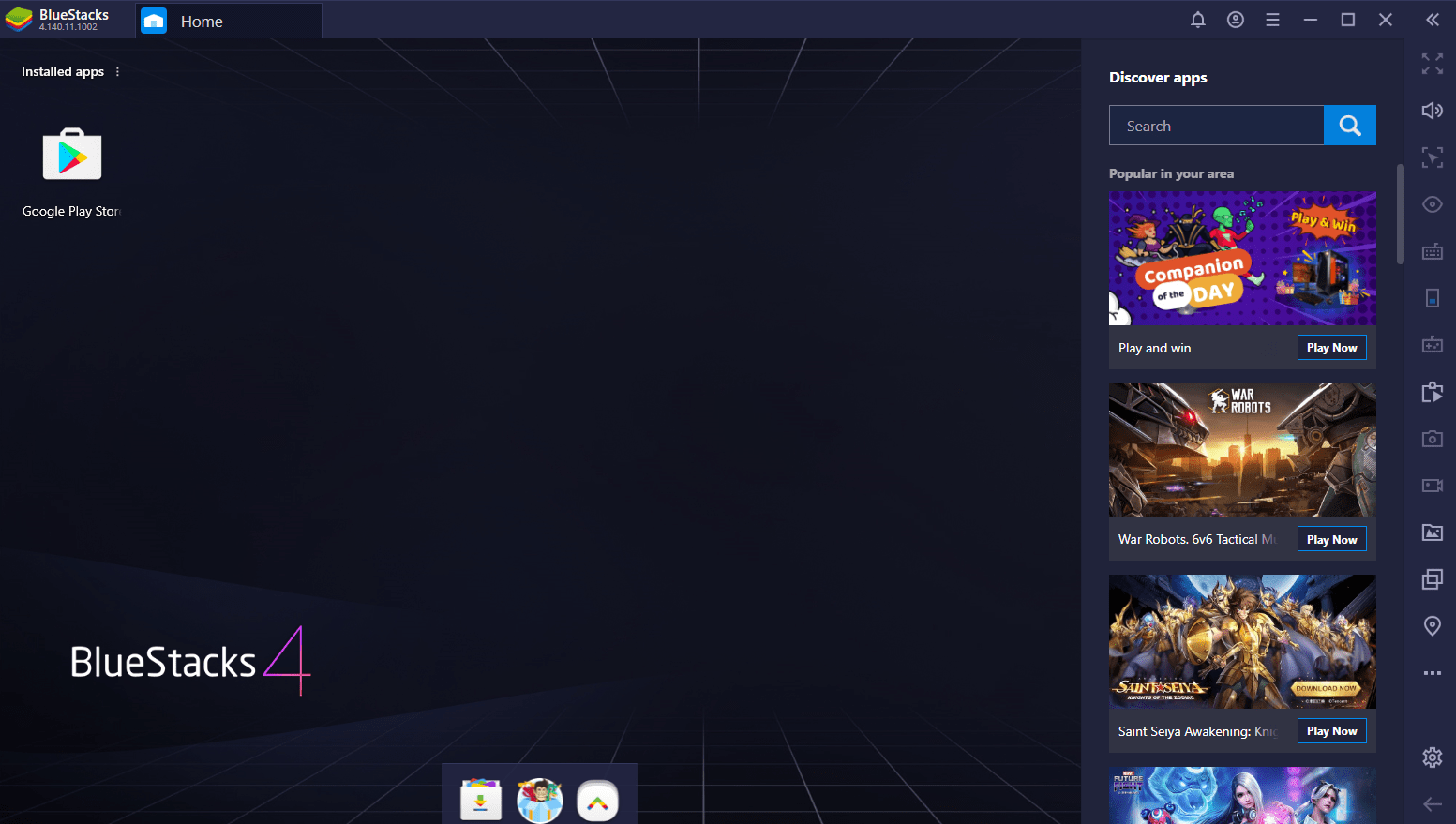Image resolution: width=1456 pixels, height=824 pixels.
Task: Click the version number 4.140.11.1002
Action: tap(68, 27)
